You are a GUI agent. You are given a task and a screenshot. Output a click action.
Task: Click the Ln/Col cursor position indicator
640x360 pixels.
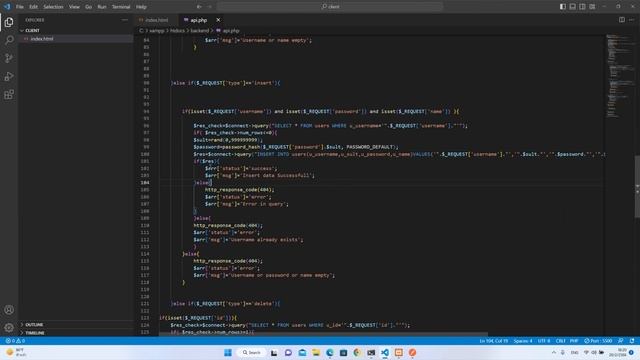[493, 341]
